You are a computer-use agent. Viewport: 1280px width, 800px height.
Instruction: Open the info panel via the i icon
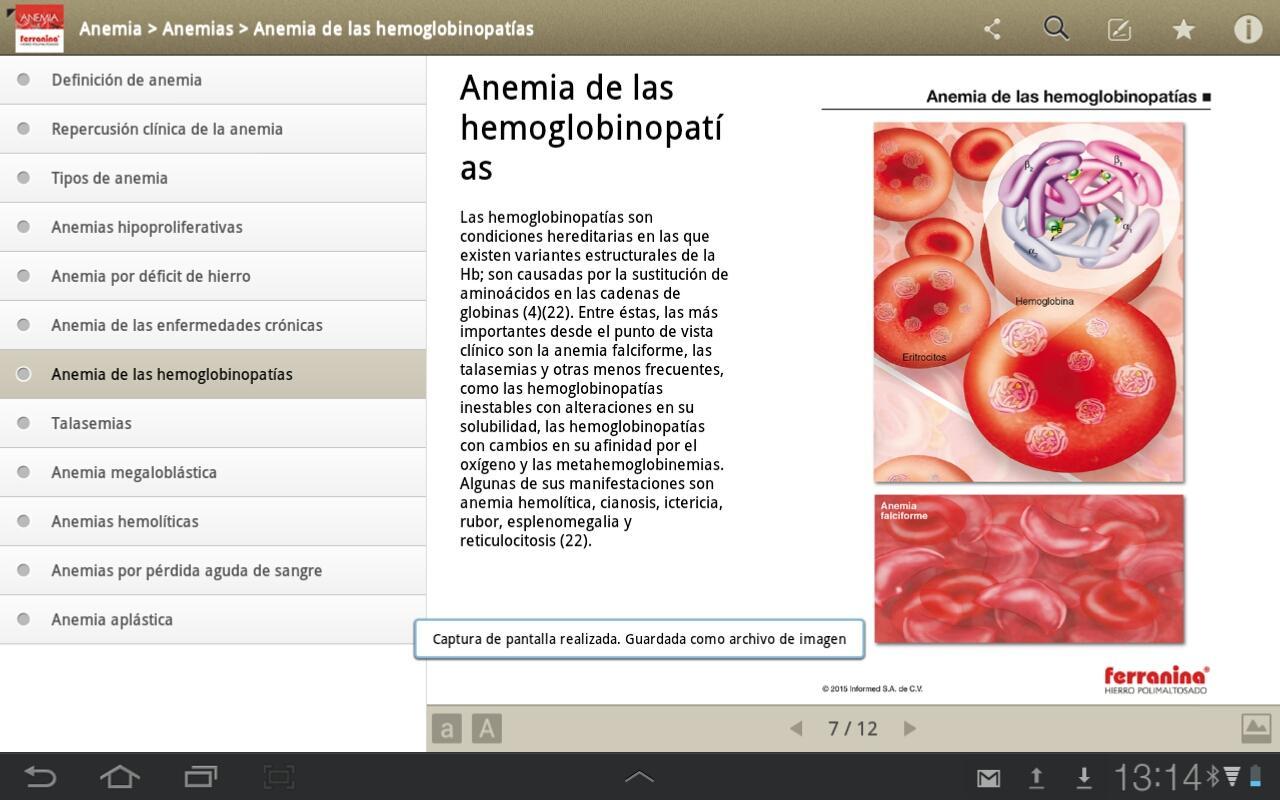1248,29
